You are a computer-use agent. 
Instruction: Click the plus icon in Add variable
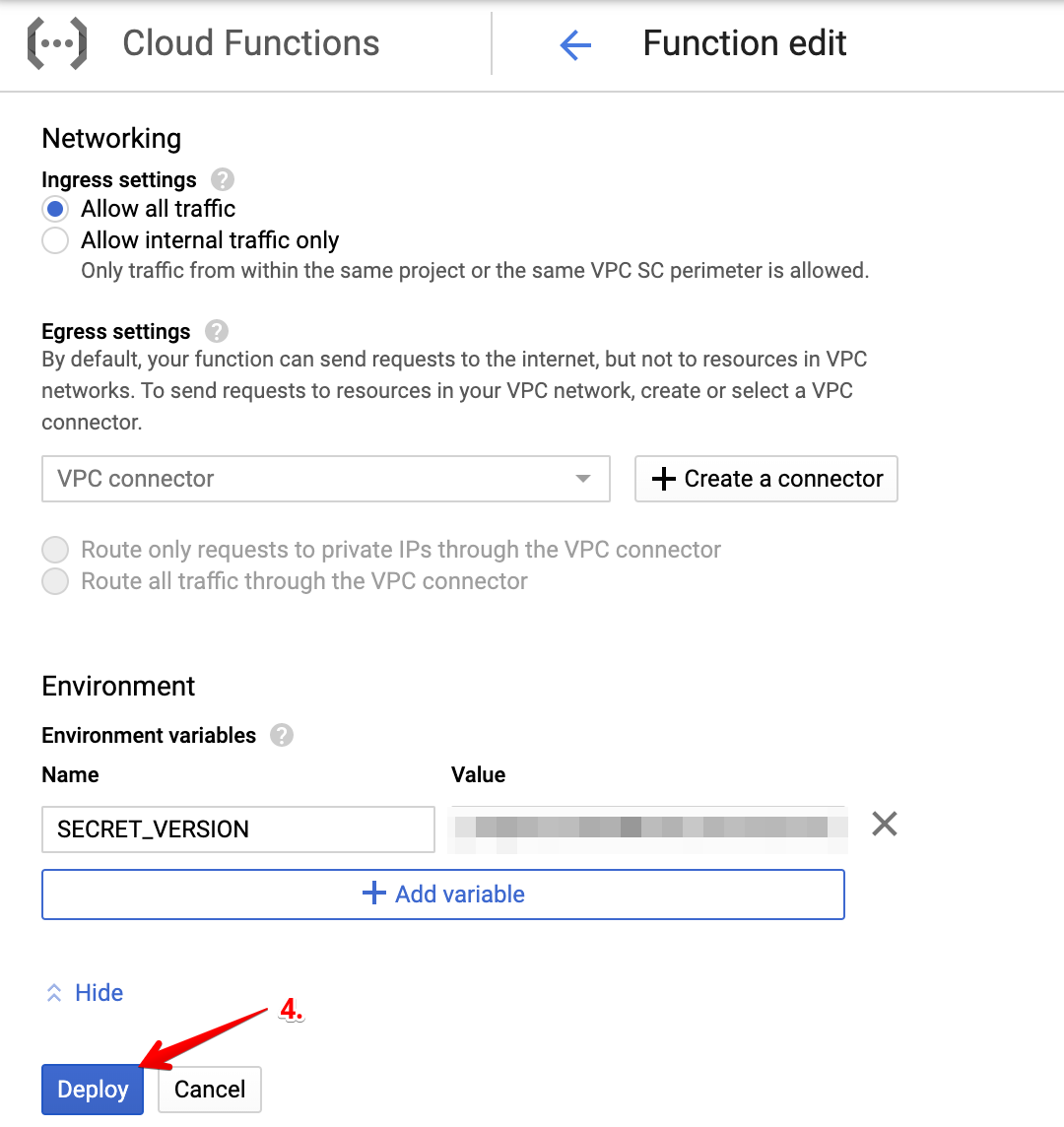pos(373,895)
